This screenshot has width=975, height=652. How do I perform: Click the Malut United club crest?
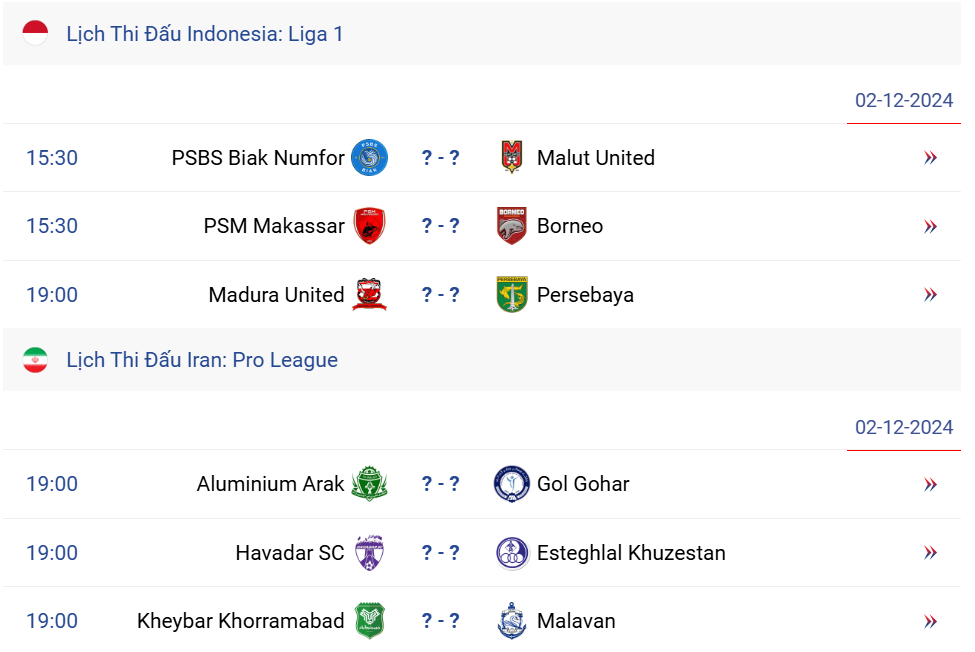pos(512,158)
